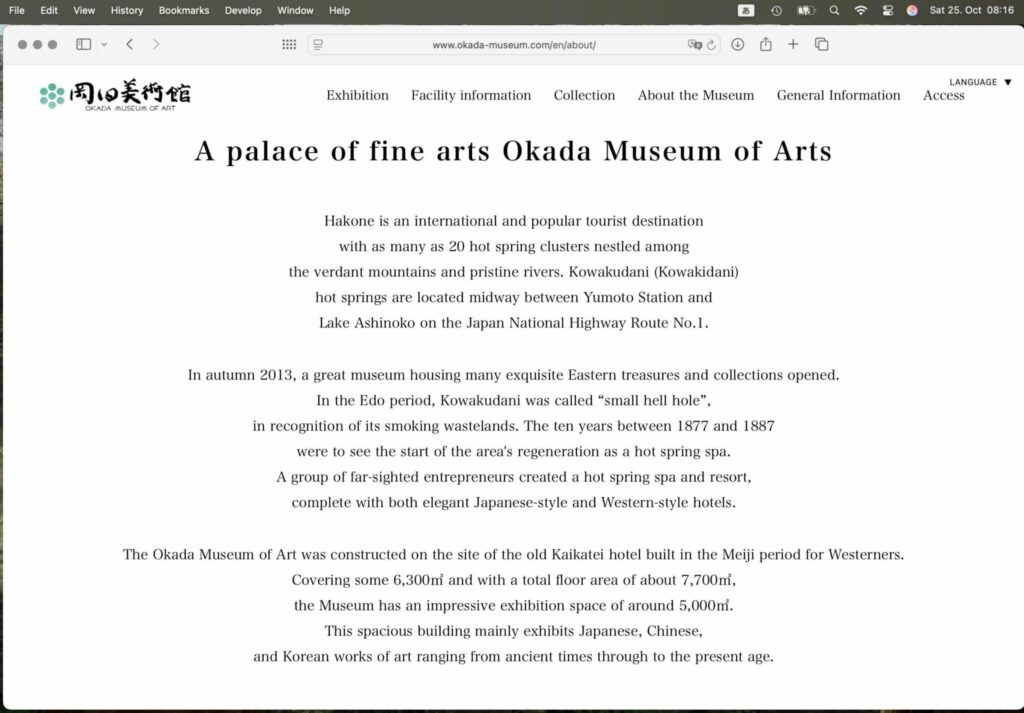Open a new tab with plus

[x=793, y=44]
